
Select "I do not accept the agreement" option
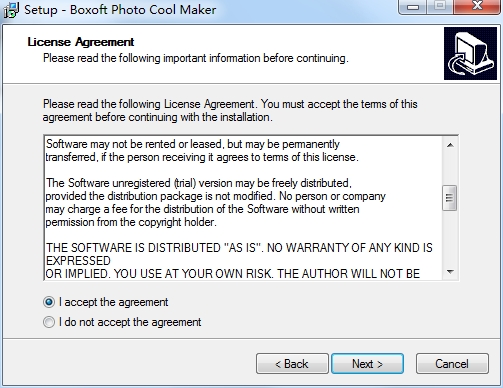tap(49, 322)
